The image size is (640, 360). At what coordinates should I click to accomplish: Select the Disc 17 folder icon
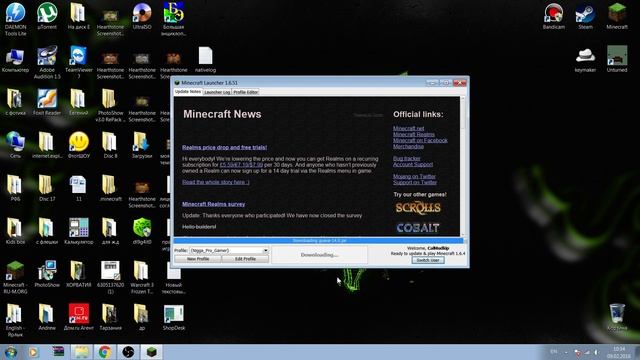47,188
